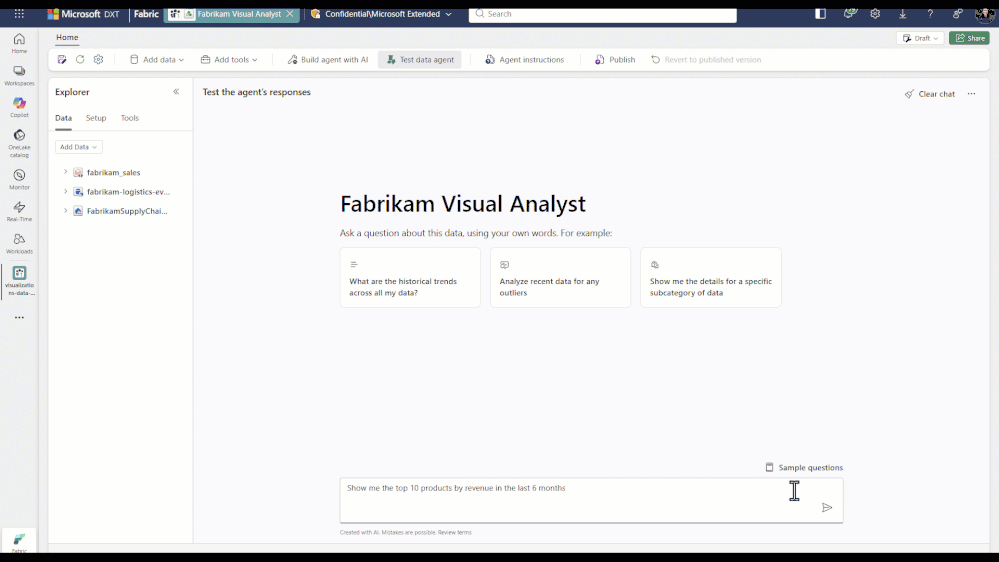The image size is (999, 562).
Task: Click the Fabric logo at sidebar bottom
Action: 19,540
